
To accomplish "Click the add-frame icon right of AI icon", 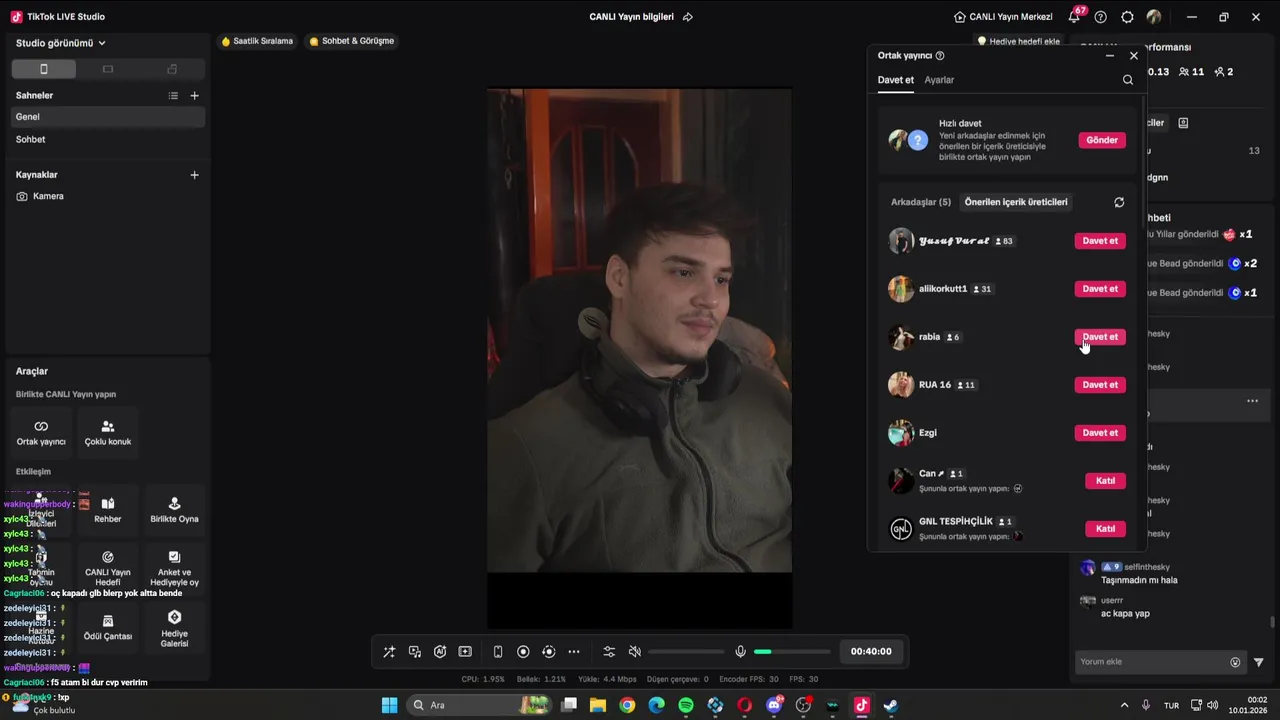I will [x=465, y=652].
